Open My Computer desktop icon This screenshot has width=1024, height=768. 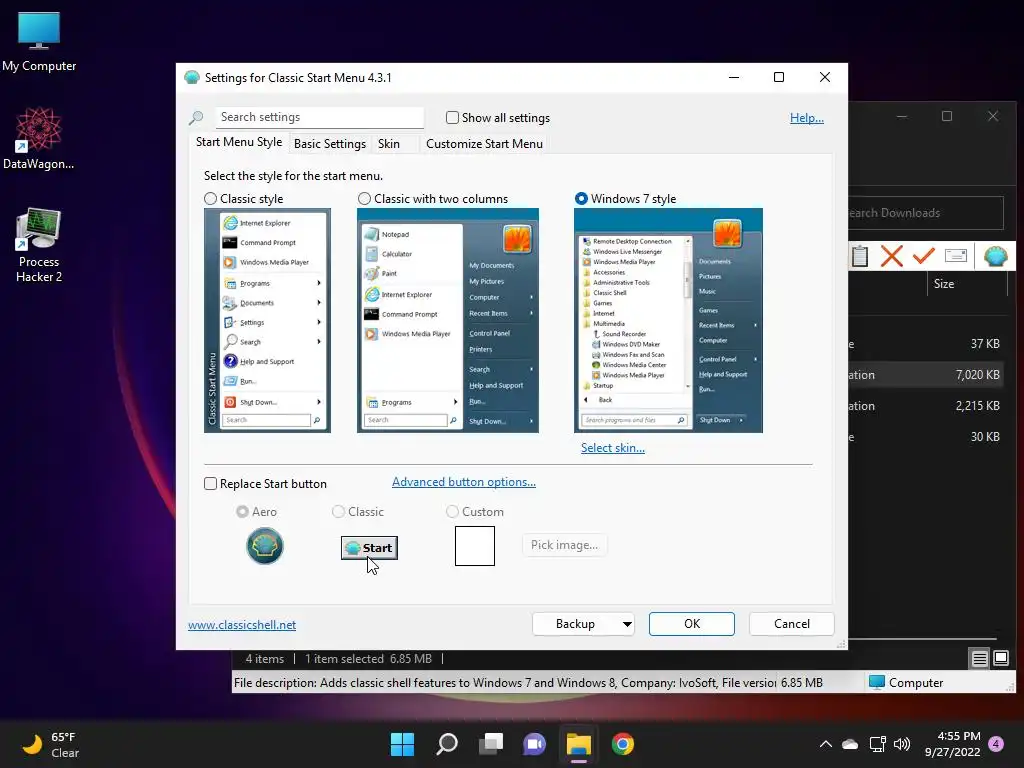click(x=39, y=40)
